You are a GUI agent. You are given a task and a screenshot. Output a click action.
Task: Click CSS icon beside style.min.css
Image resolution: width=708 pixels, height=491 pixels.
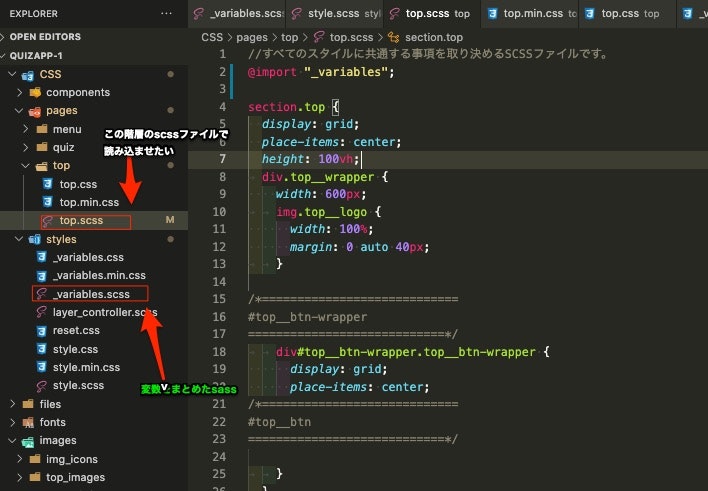[x=41, y=367]
